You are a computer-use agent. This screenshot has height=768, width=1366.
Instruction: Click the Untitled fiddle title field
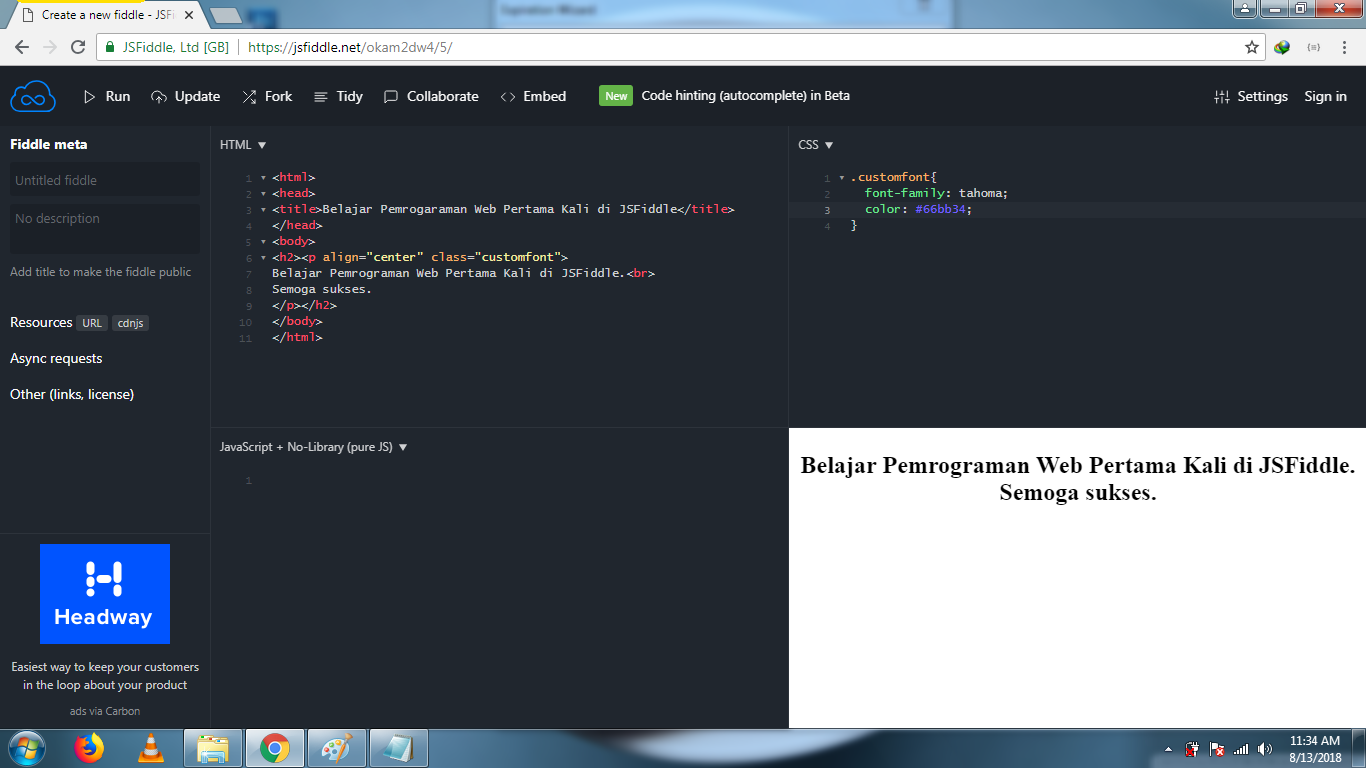tap(104, 180)
